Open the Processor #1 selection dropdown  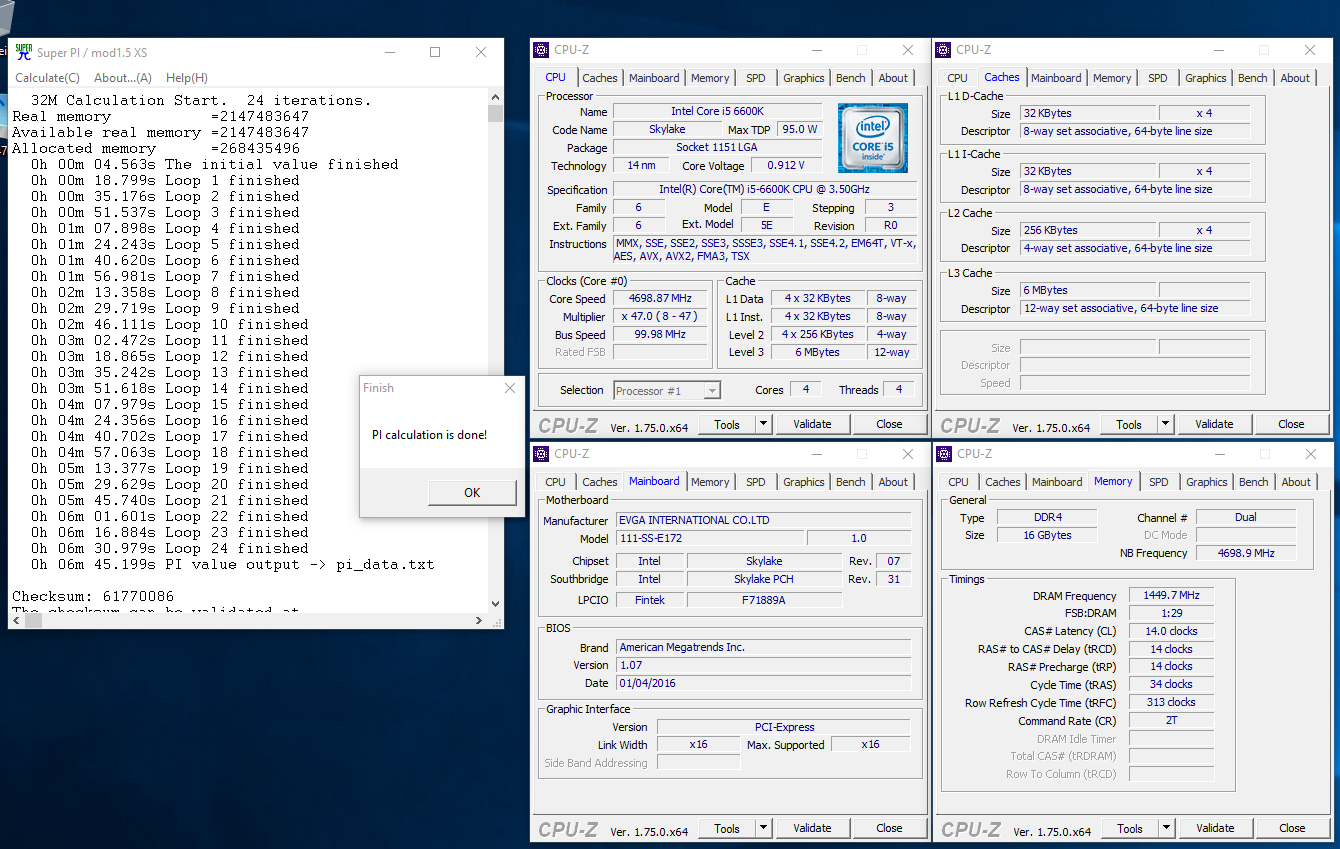(666, 391)
